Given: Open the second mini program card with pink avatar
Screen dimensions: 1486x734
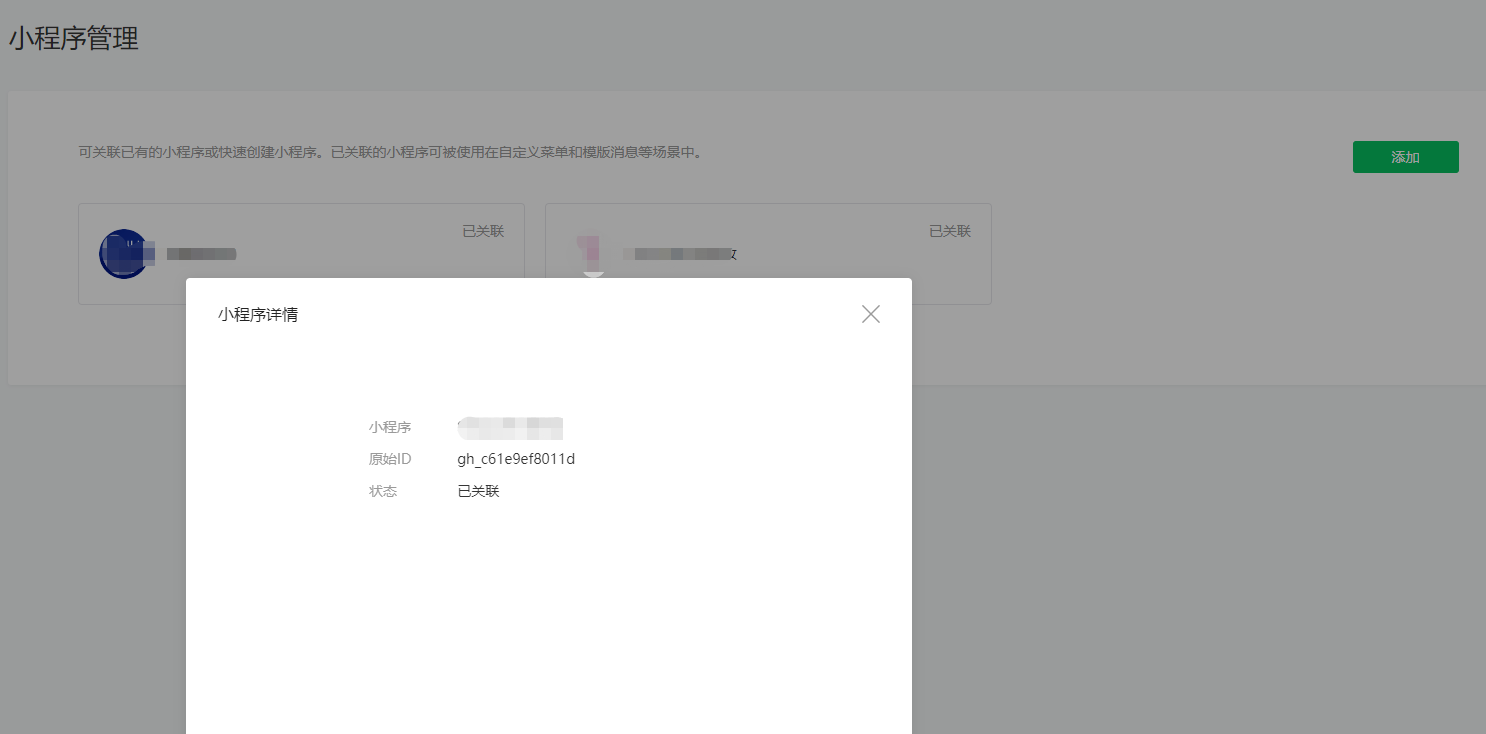Looking at the screenshot, I should point(768,254).
